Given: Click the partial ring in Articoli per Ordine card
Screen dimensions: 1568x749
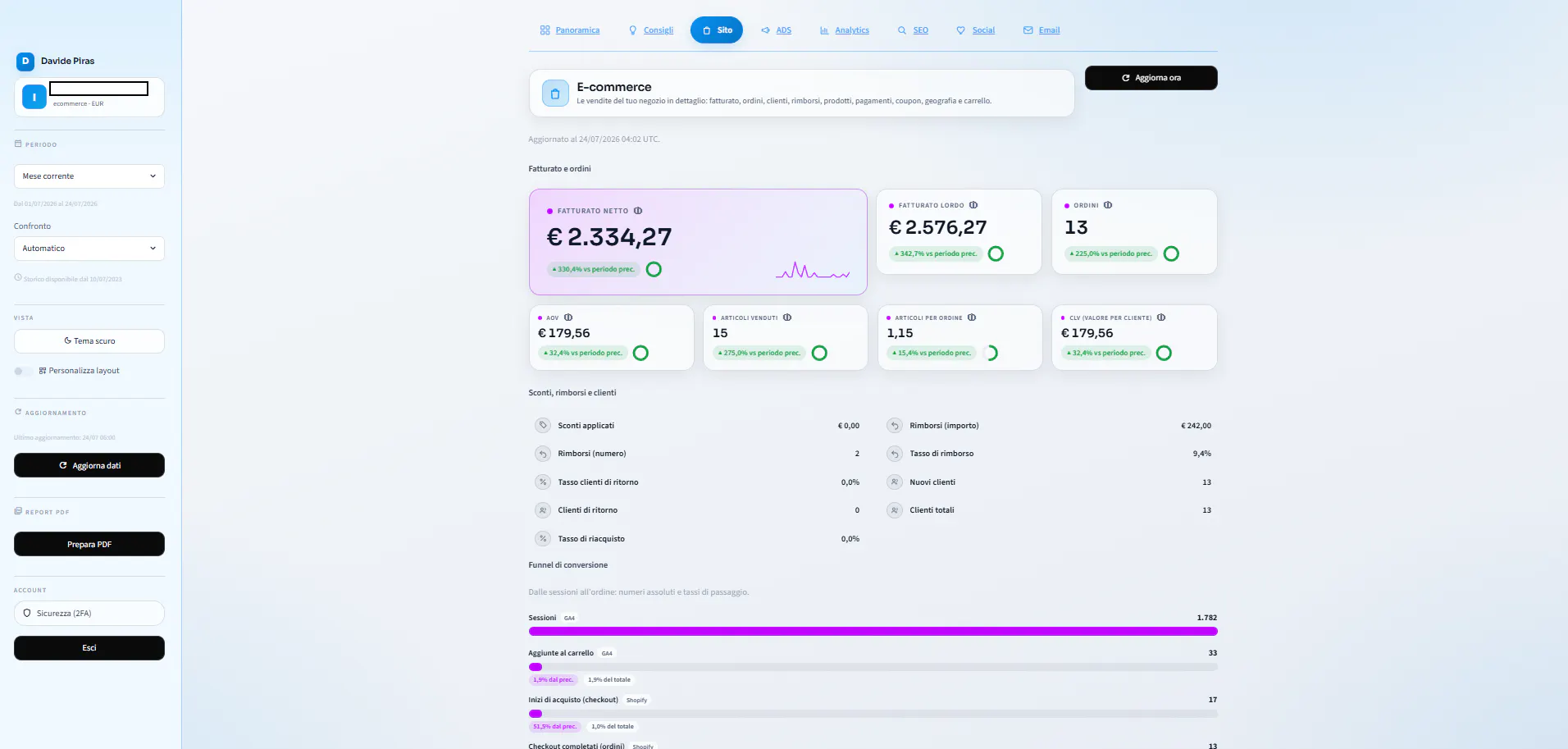Looking at the screenshot, I should [x=991, y=353].
